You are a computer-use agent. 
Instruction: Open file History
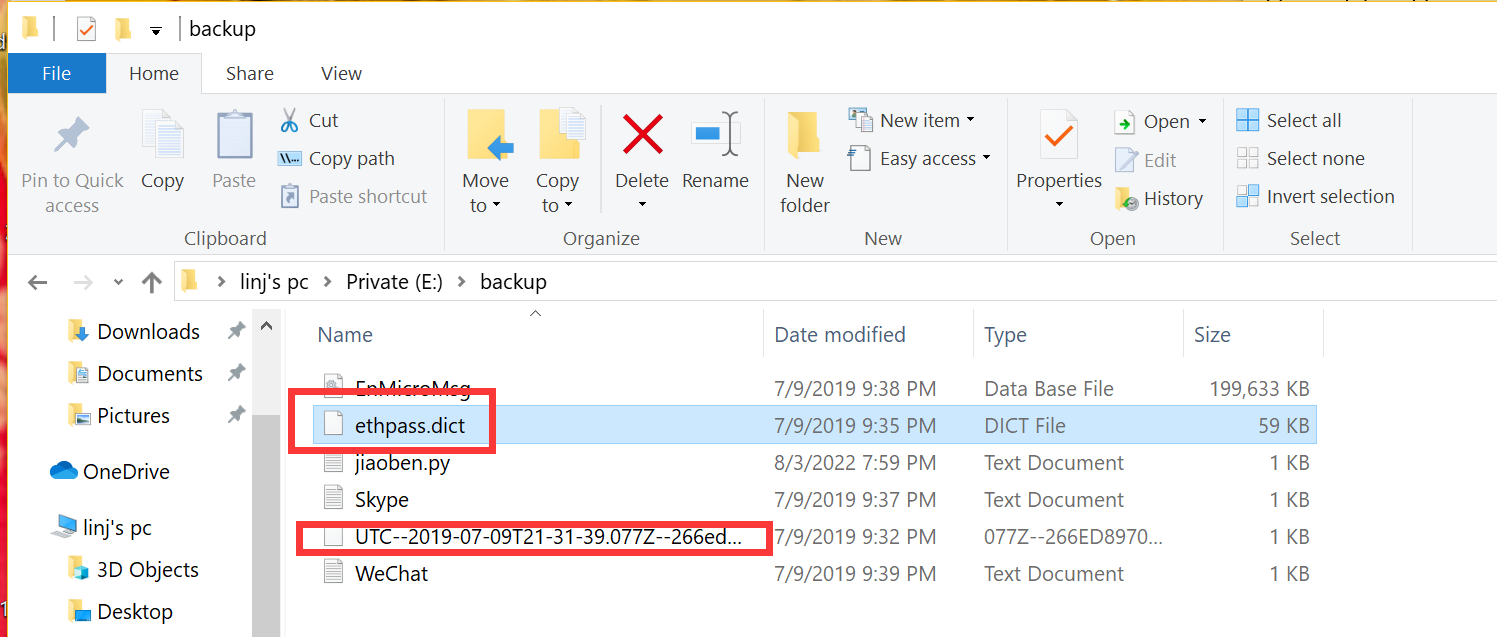1159,198
